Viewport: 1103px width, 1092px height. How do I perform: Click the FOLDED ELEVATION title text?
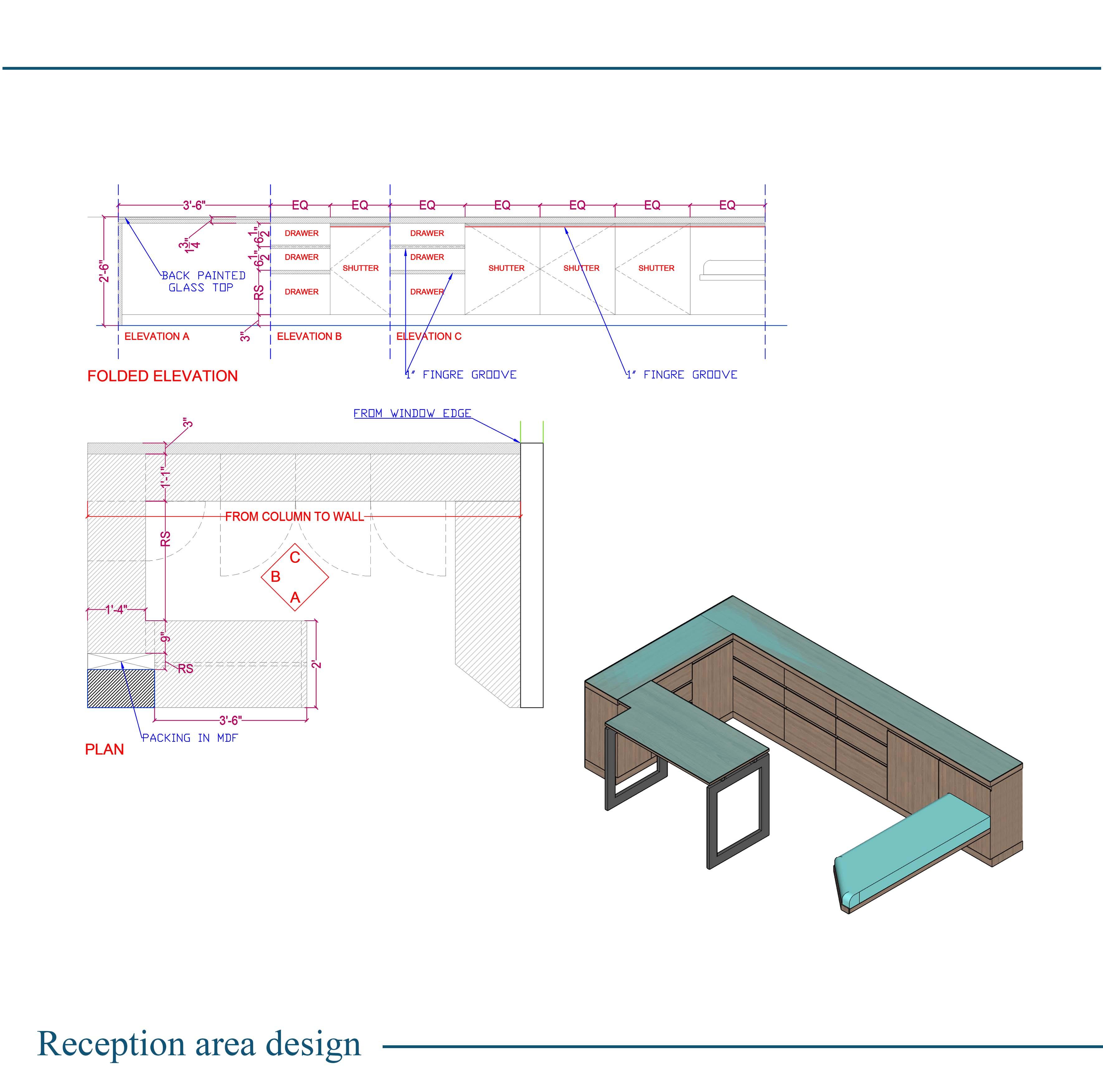(x=162, y=376)
